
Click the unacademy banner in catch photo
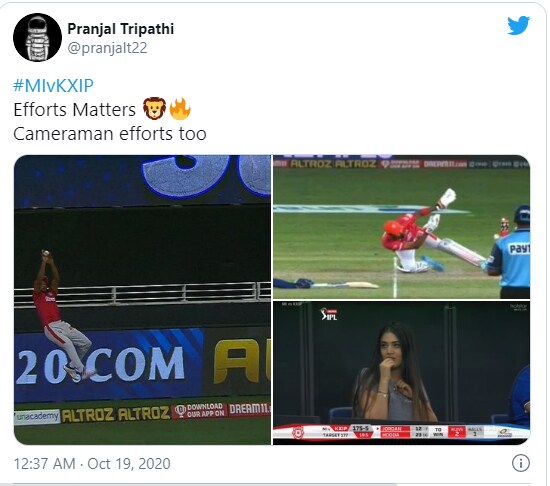[x=37, y=417]
